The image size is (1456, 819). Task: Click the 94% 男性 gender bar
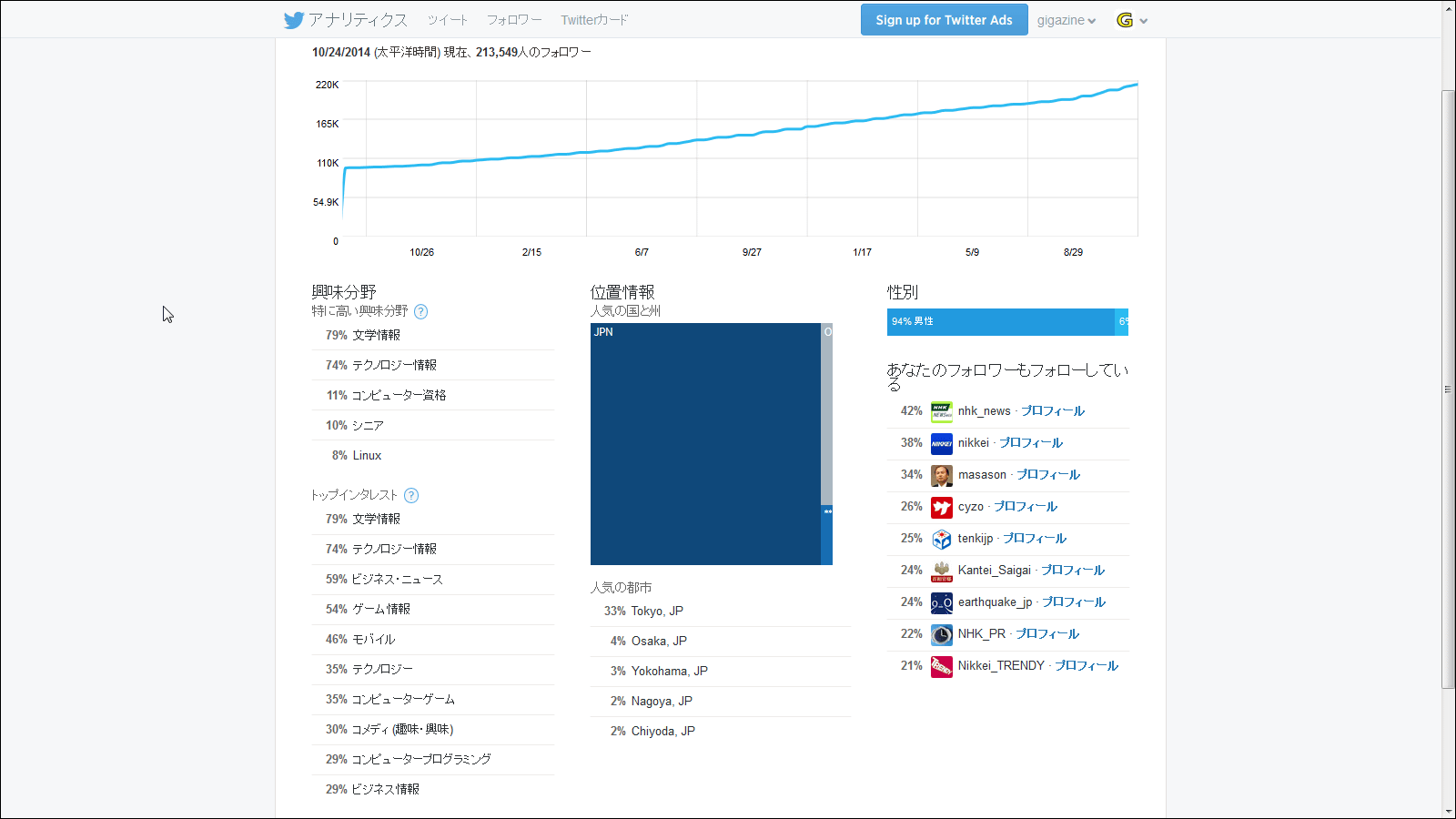pos(1000,322)
